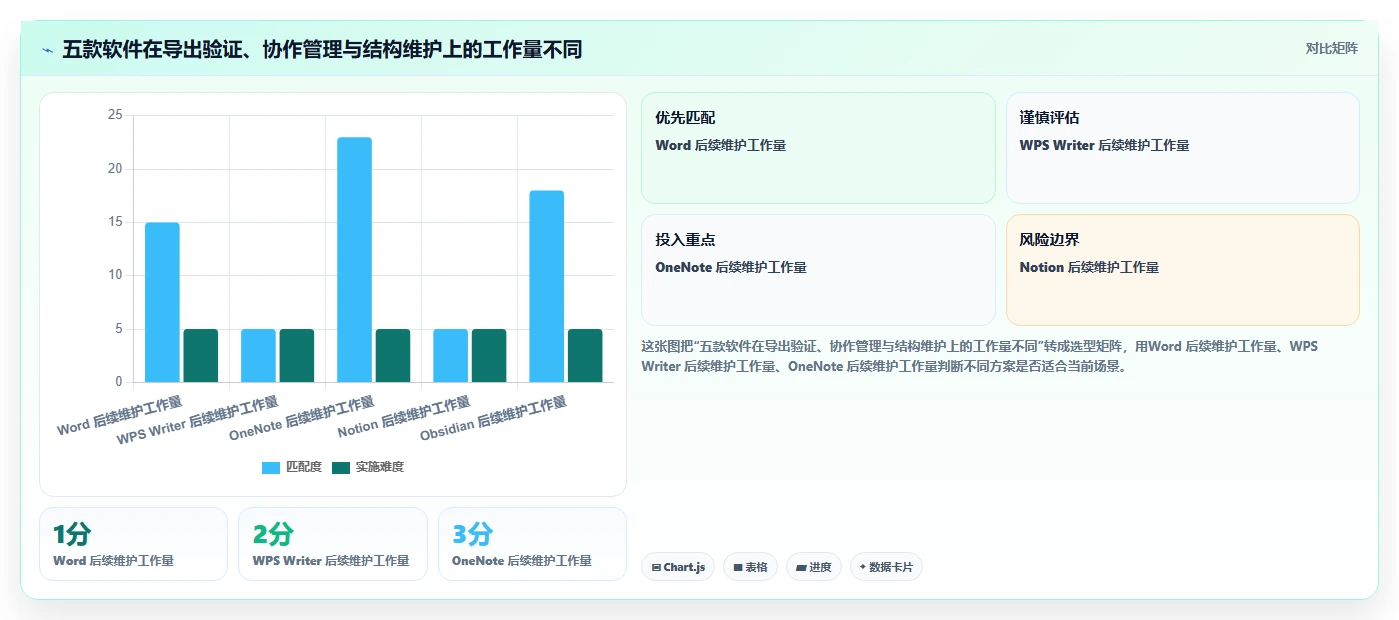Image resolution: width=1399 pixels, height=620 pixels.
Task: Click the y-axis value 15
Action: pyautogui.click(x=115, y=222)
